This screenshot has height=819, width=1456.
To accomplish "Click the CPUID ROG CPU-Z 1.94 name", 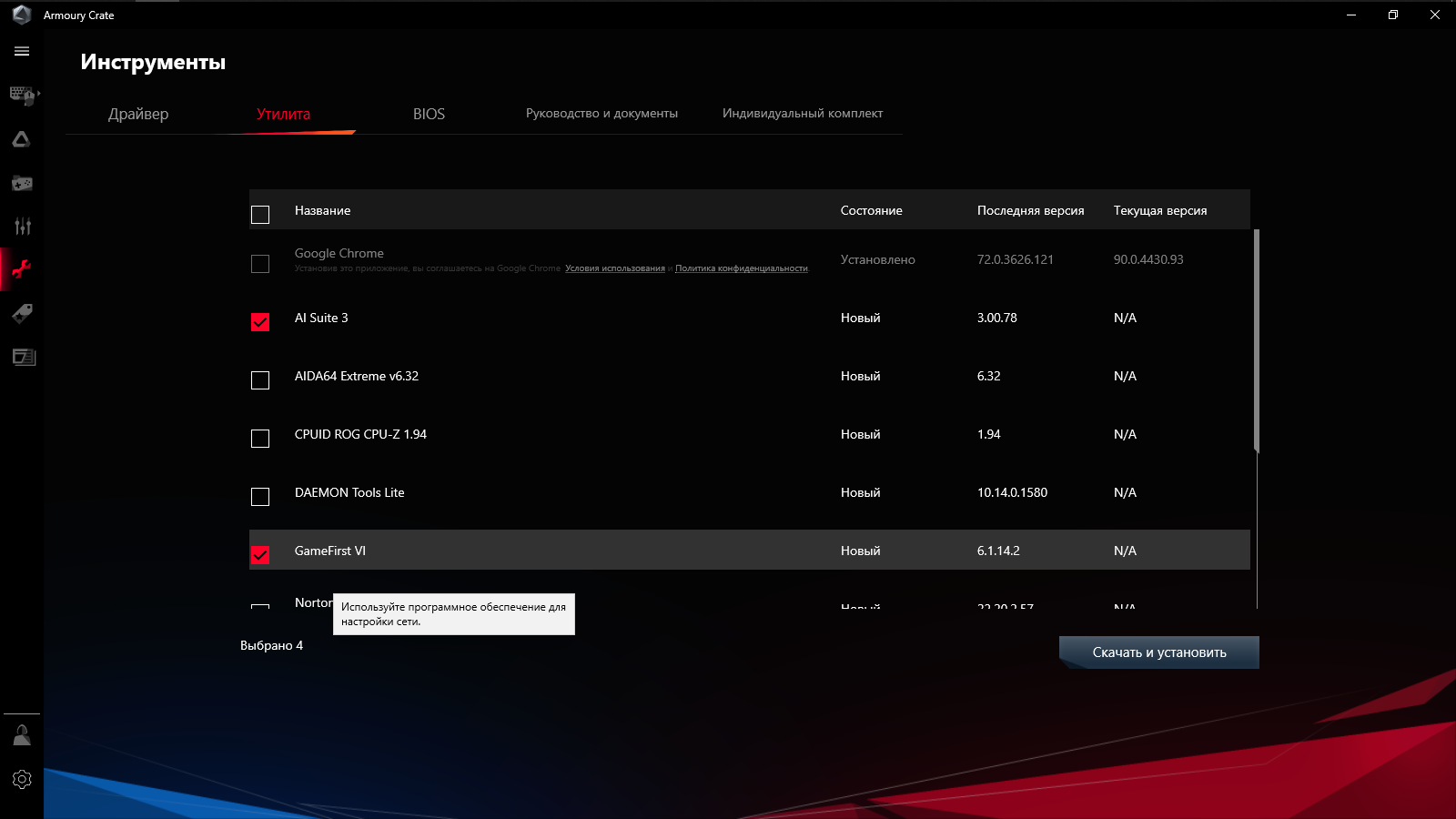I will coord(360,434).
